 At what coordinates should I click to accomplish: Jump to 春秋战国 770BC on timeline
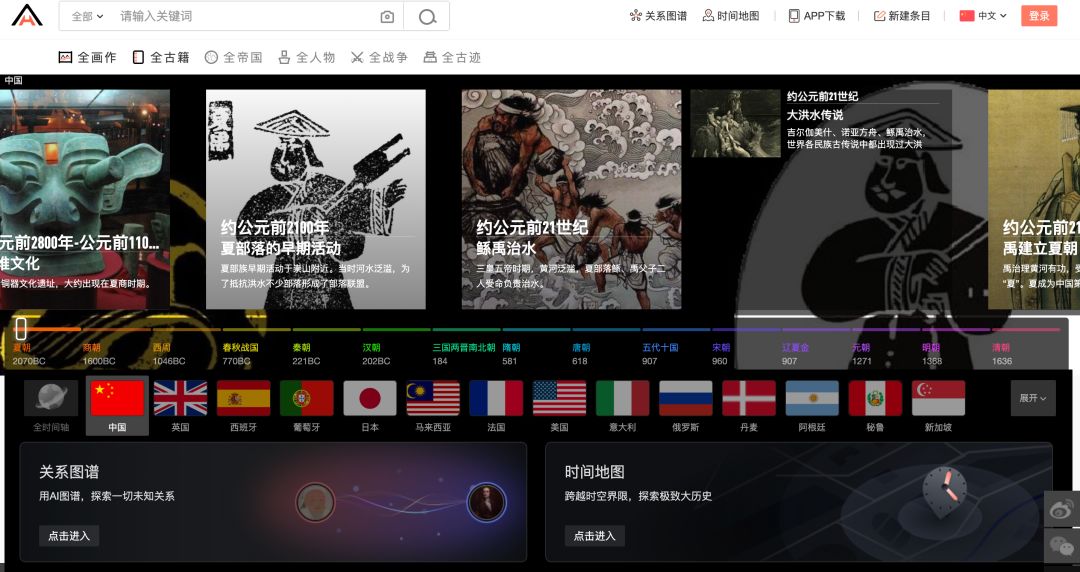point(240,354)
